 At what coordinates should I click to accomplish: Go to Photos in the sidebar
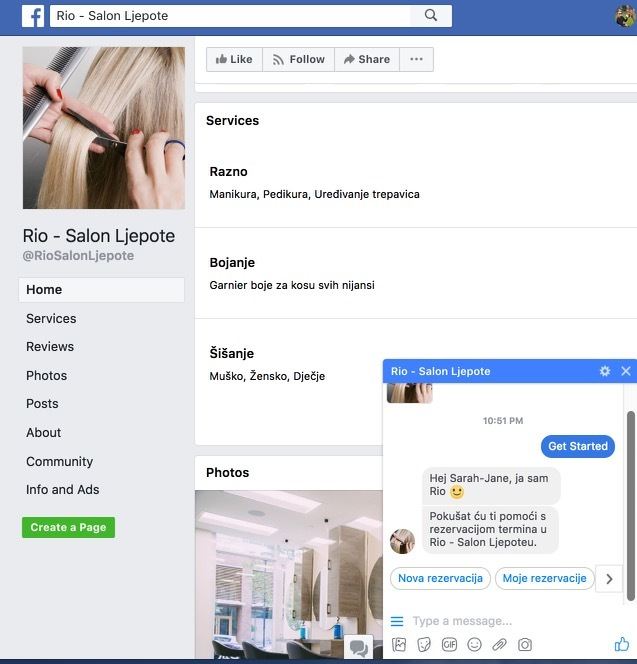[x=47, y=376]
